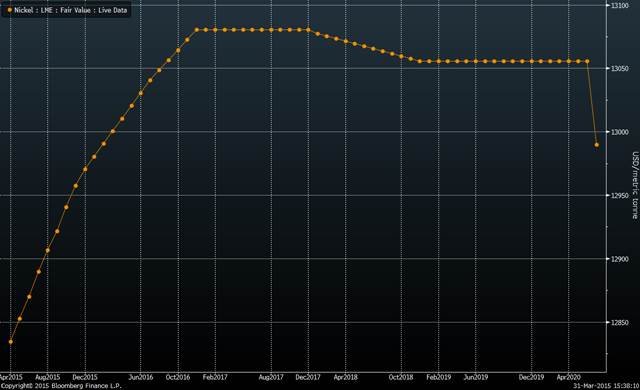Image resolution: width=640 pixels, height=390 pixels.
Task: Click the Dec2019 x-axis label
Action: (531, 377)
